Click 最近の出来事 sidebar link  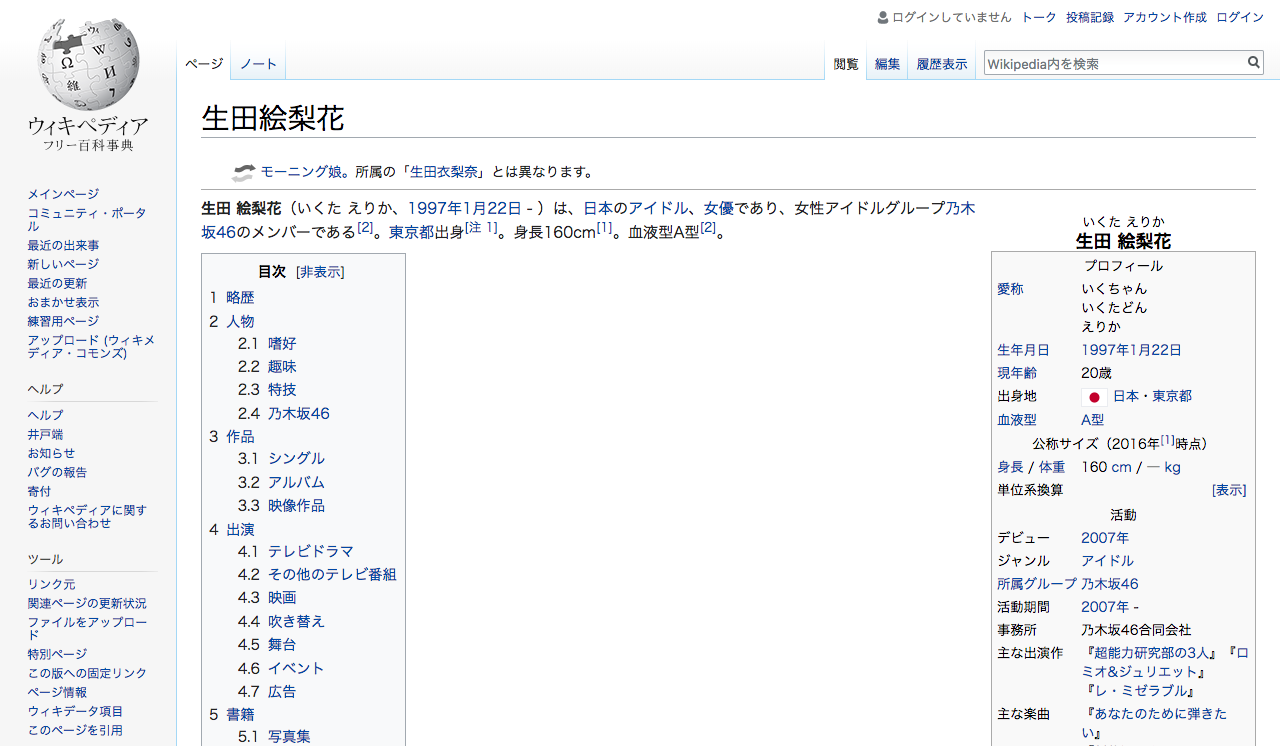click(63, 245)
